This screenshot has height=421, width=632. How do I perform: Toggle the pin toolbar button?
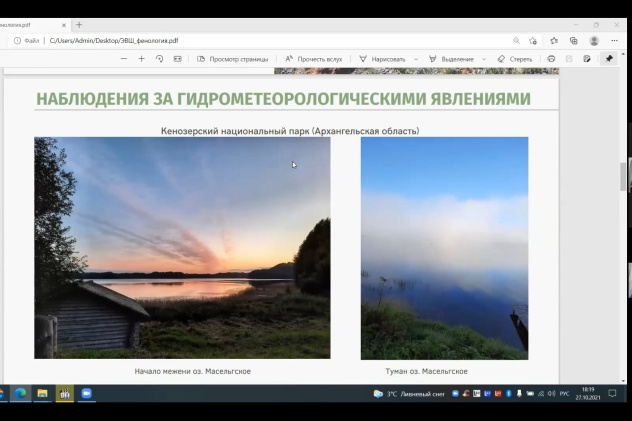click(x=609, y=59)
